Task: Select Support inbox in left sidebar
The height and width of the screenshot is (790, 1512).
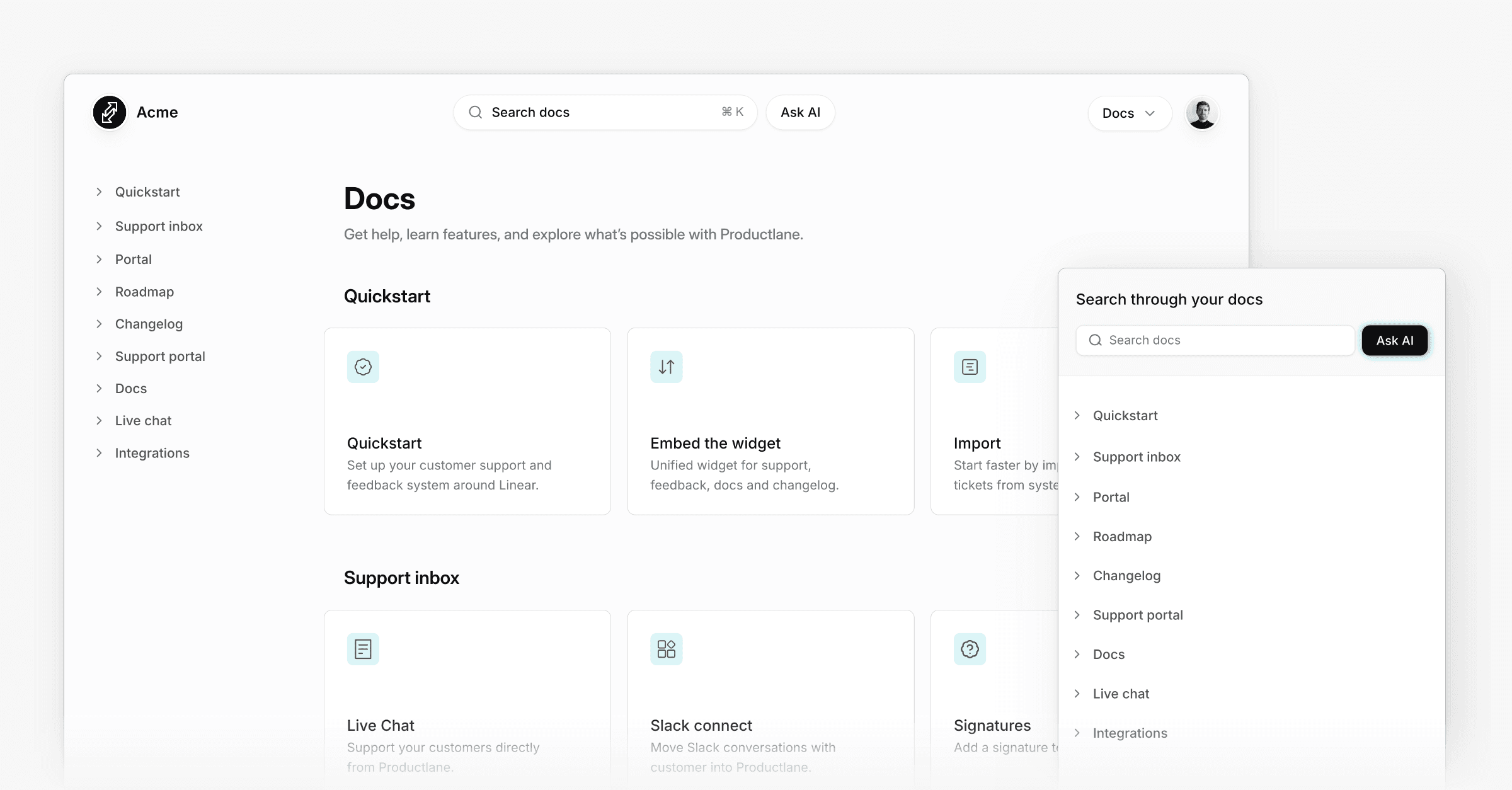Action: (159, 226)
